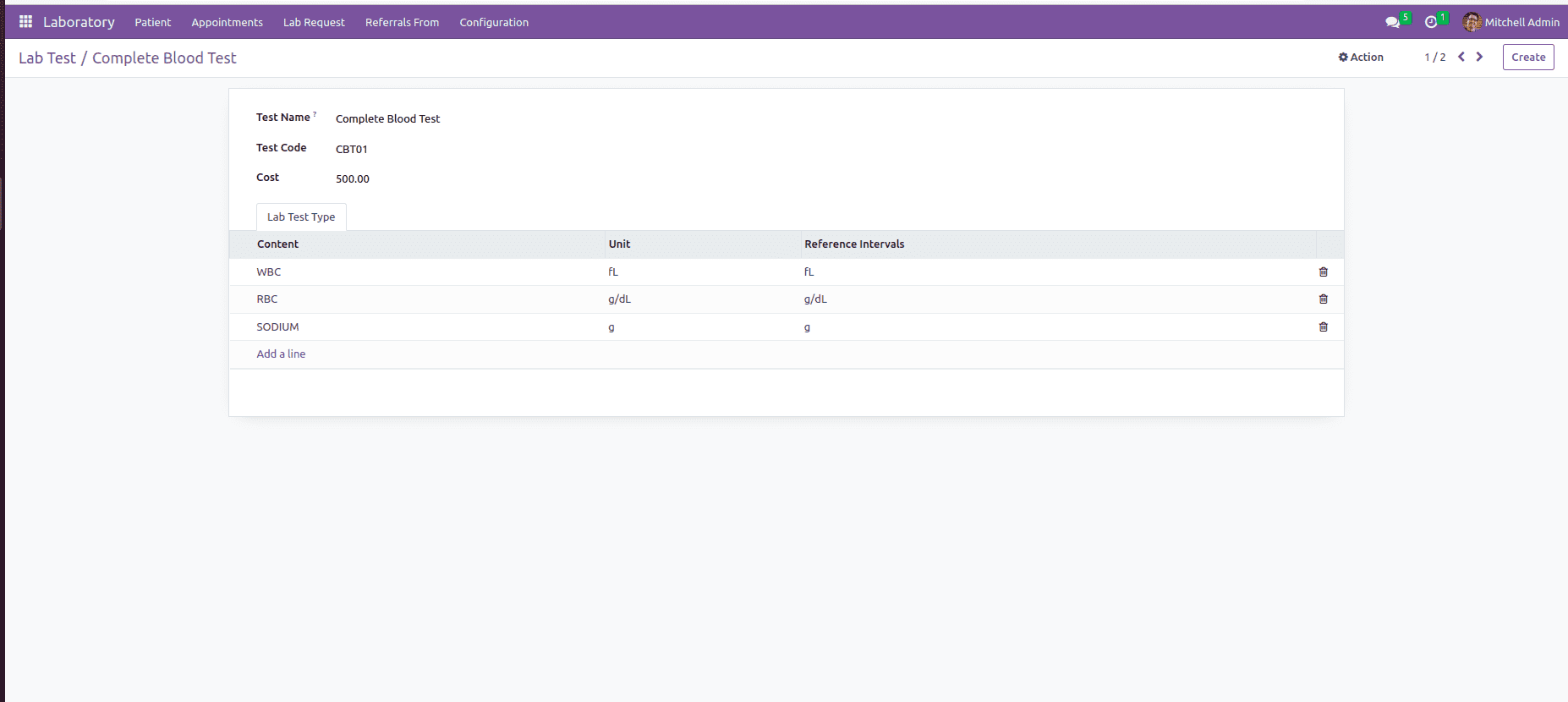
Task: Open the Patient menu
Action: pyautogui.click(x=152, y=23)
